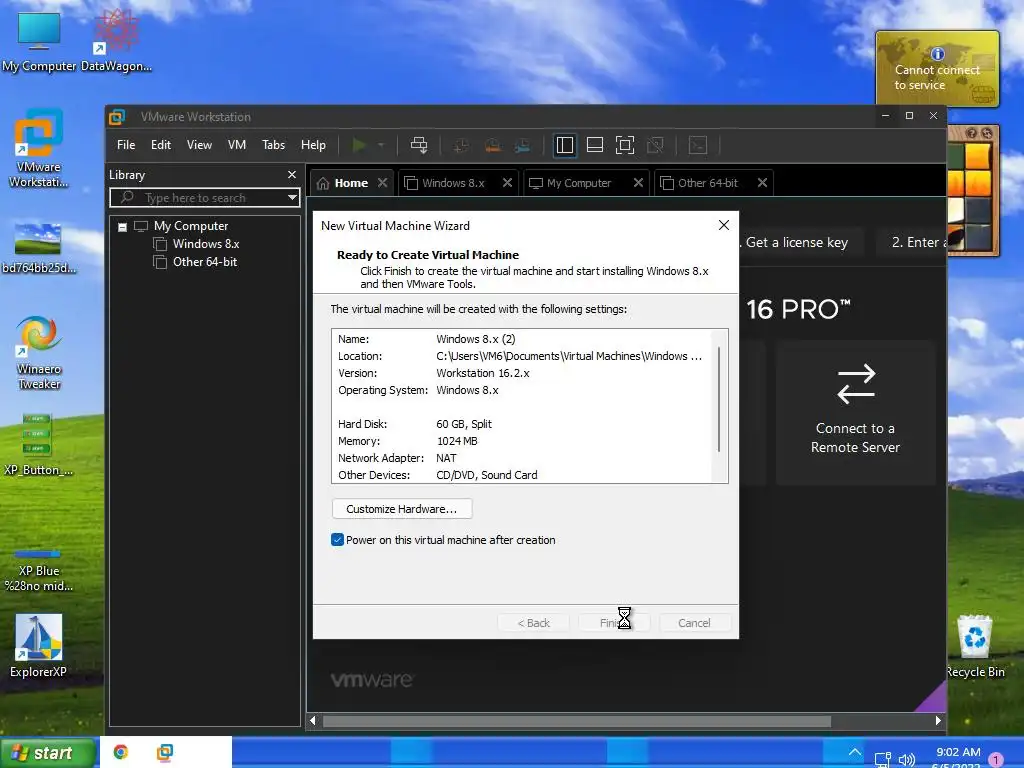Expand the system tray hidden icons chevron
Image resolution: width=1024 pixels, height=768 pixels.
(854, 752)
